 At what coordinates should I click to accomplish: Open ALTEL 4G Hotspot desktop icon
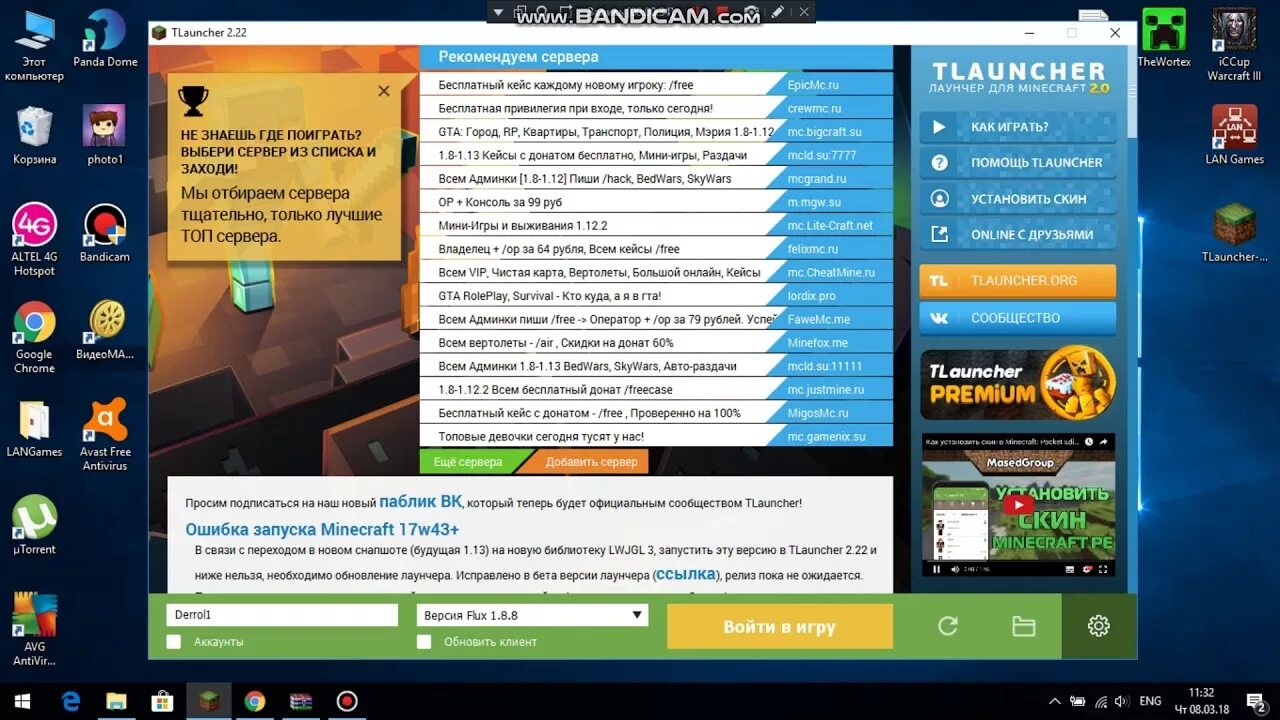tap(34, 240)
